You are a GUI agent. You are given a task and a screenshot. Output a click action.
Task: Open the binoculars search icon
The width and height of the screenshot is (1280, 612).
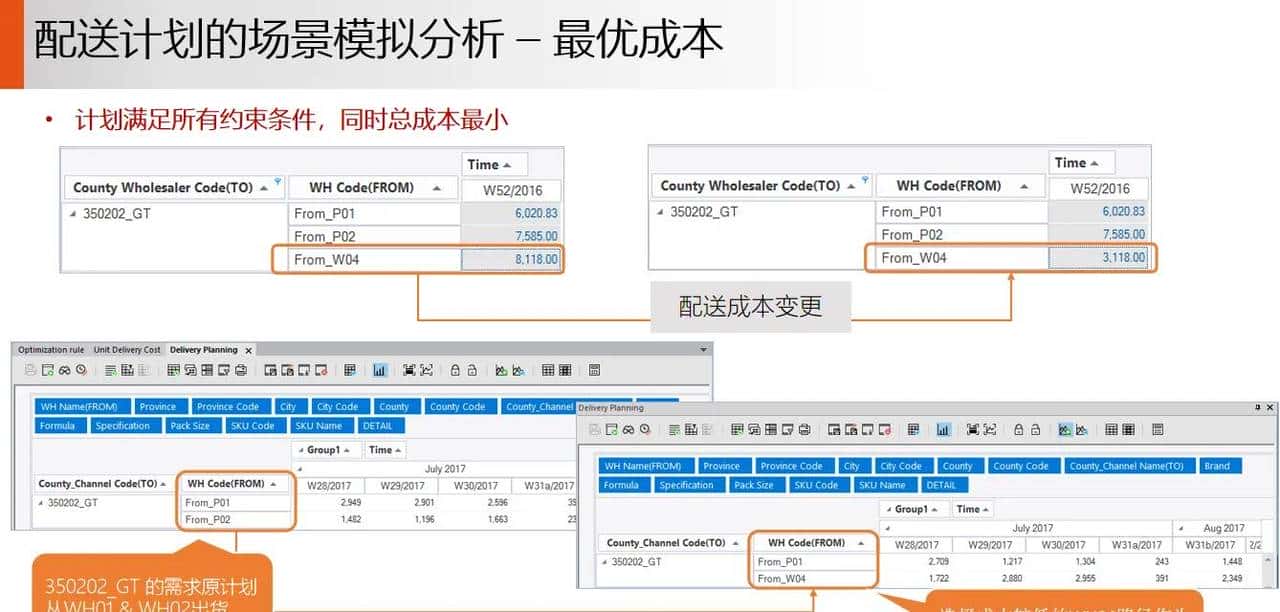(x=62, y=369)
